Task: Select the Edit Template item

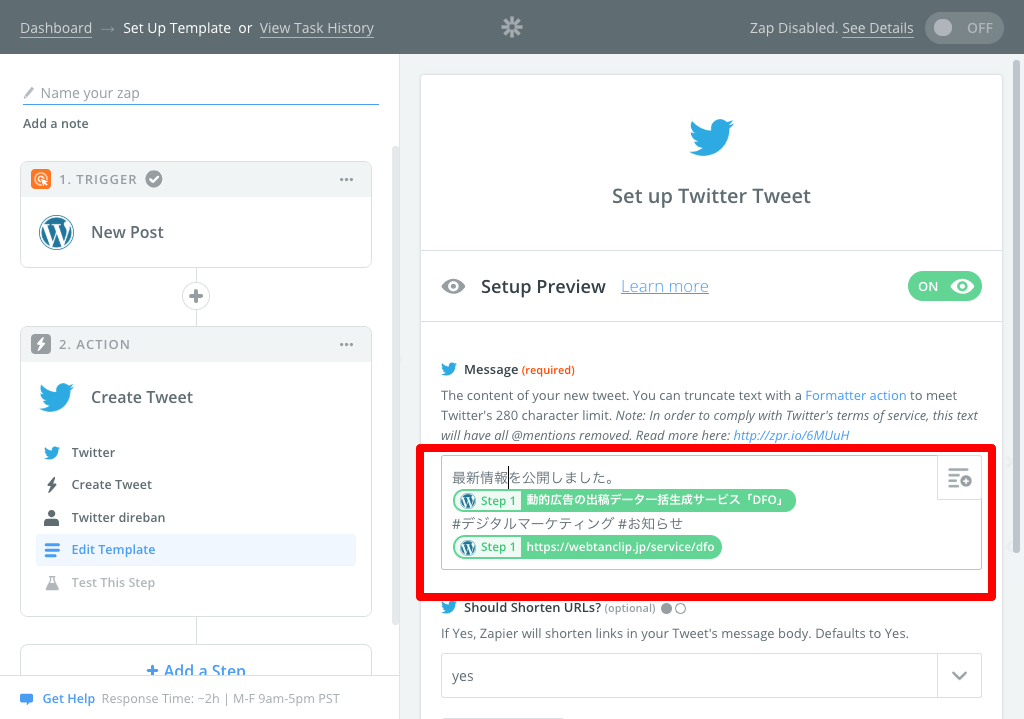Action: pos(196,550)
